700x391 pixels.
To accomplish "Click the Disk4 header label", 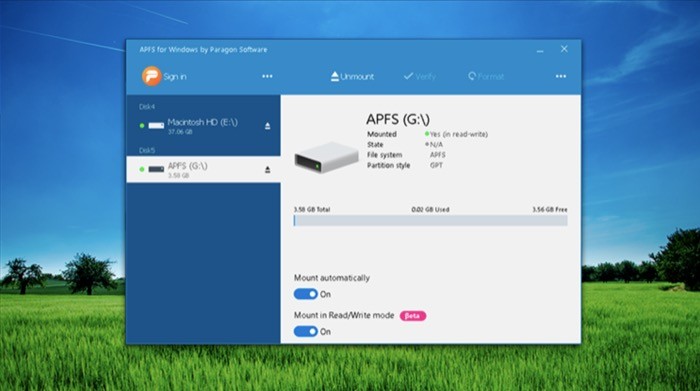I will point(147,107).
